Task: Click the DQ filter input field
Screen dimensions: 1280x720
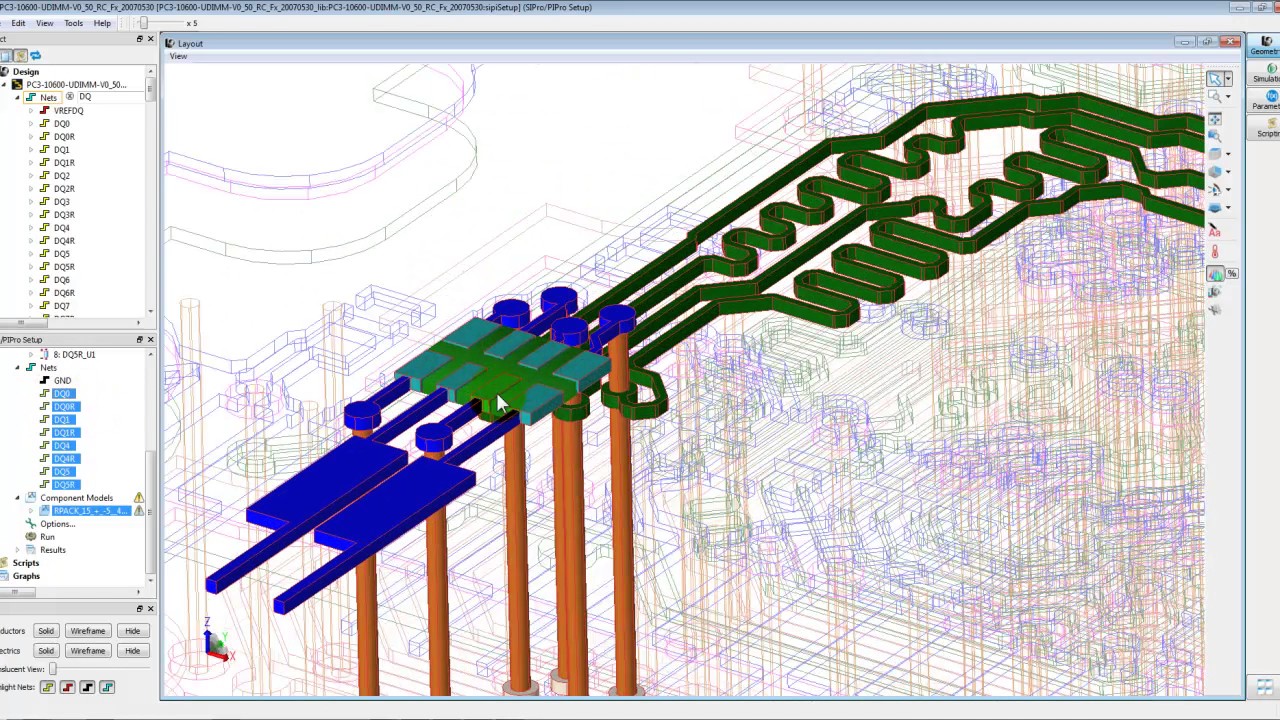Action: 110,97
